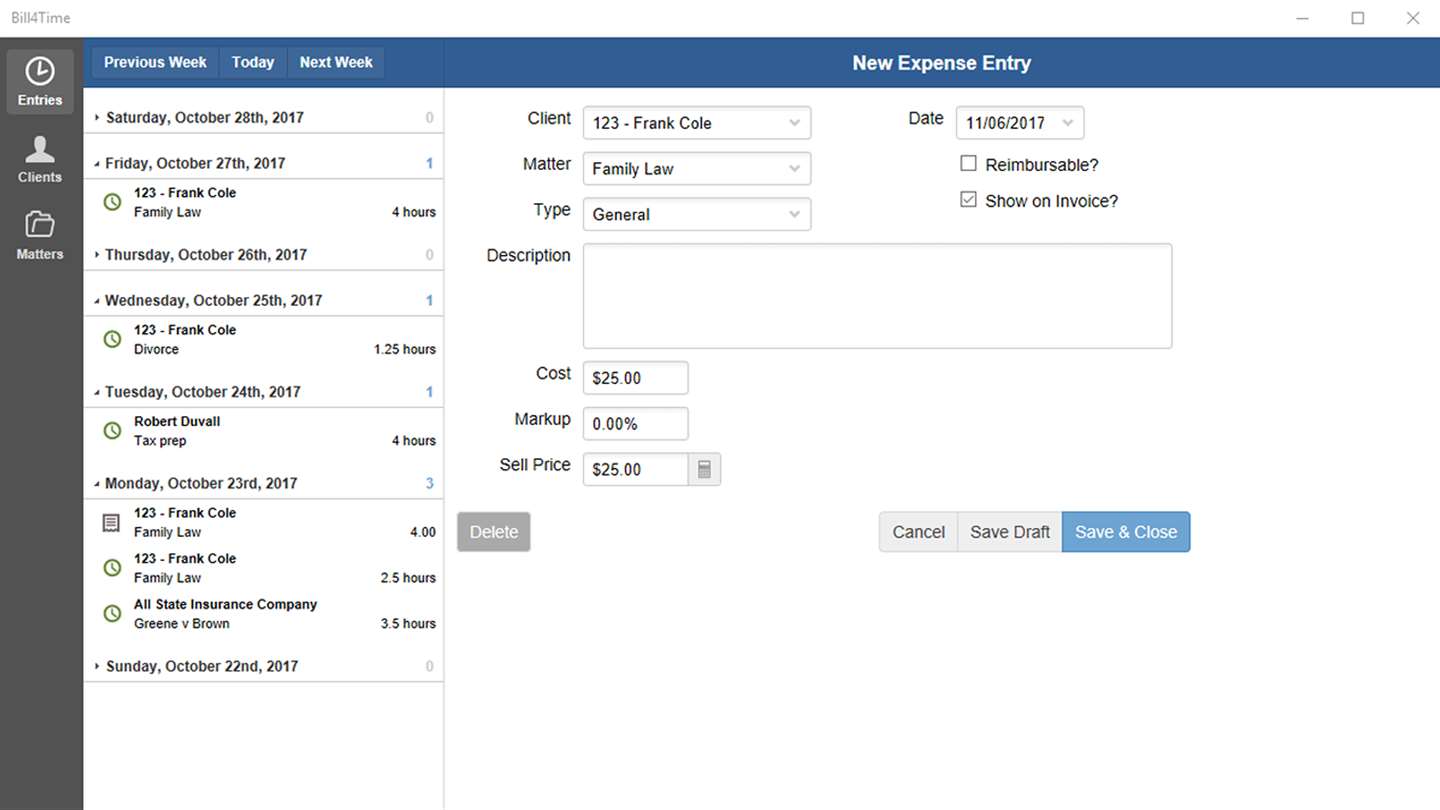Click clock icon for All State Insurance entry

click(113, 614)
